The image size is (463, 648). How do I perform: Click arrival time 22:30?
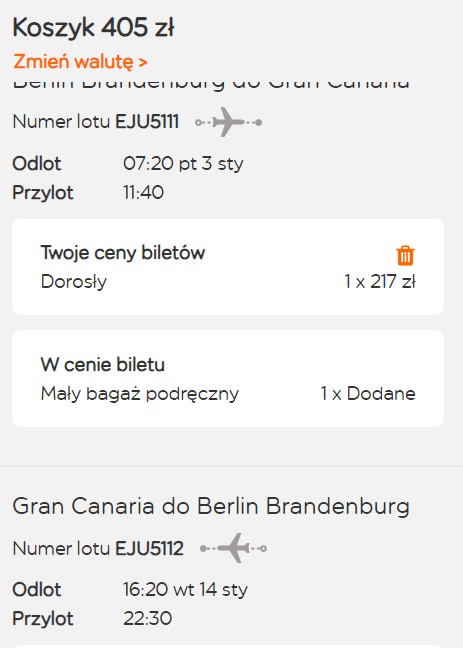tap(148, 619)
